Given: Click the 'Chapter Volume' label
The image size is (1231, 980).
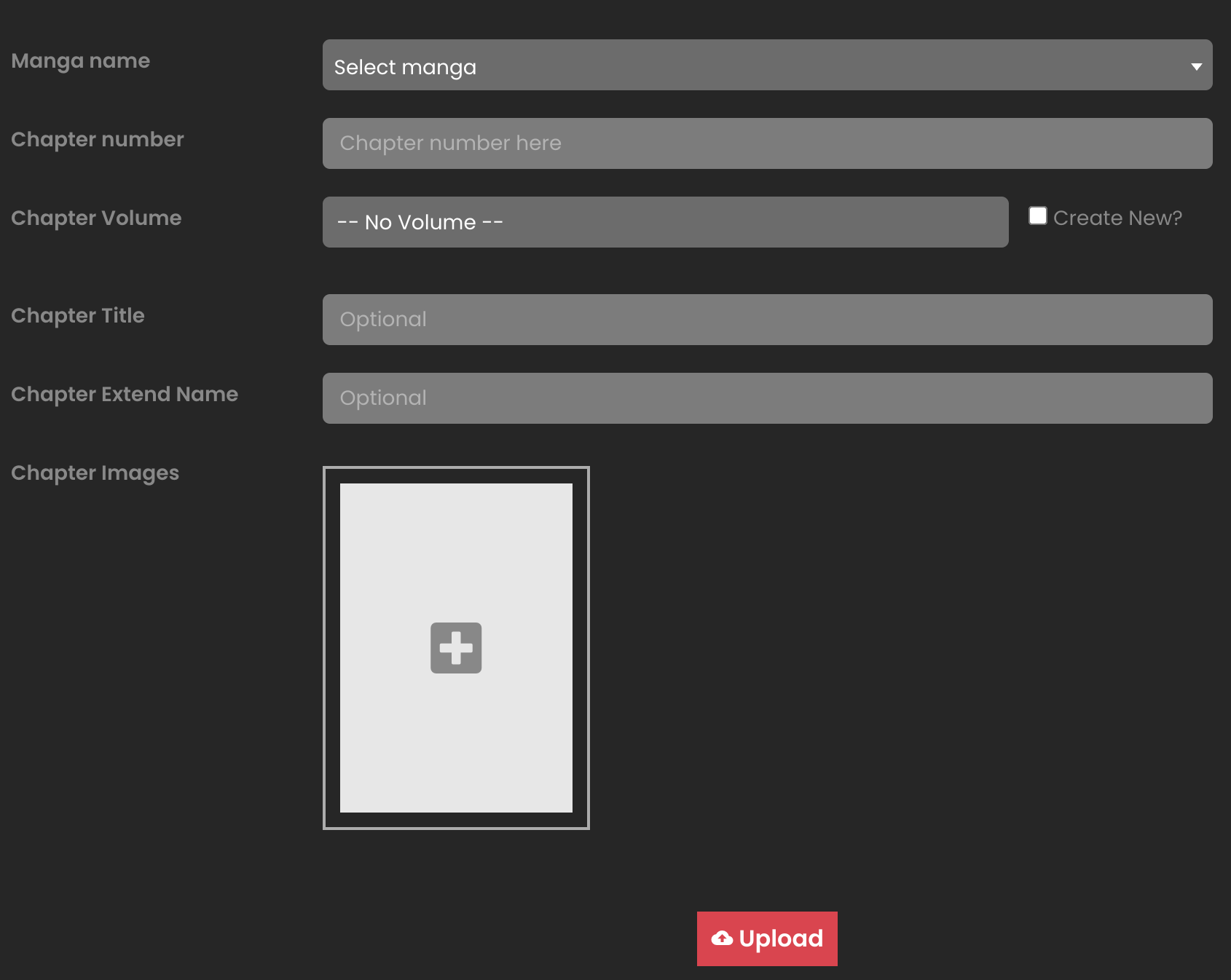Looking at the screenshot, I should click(96, 218).
